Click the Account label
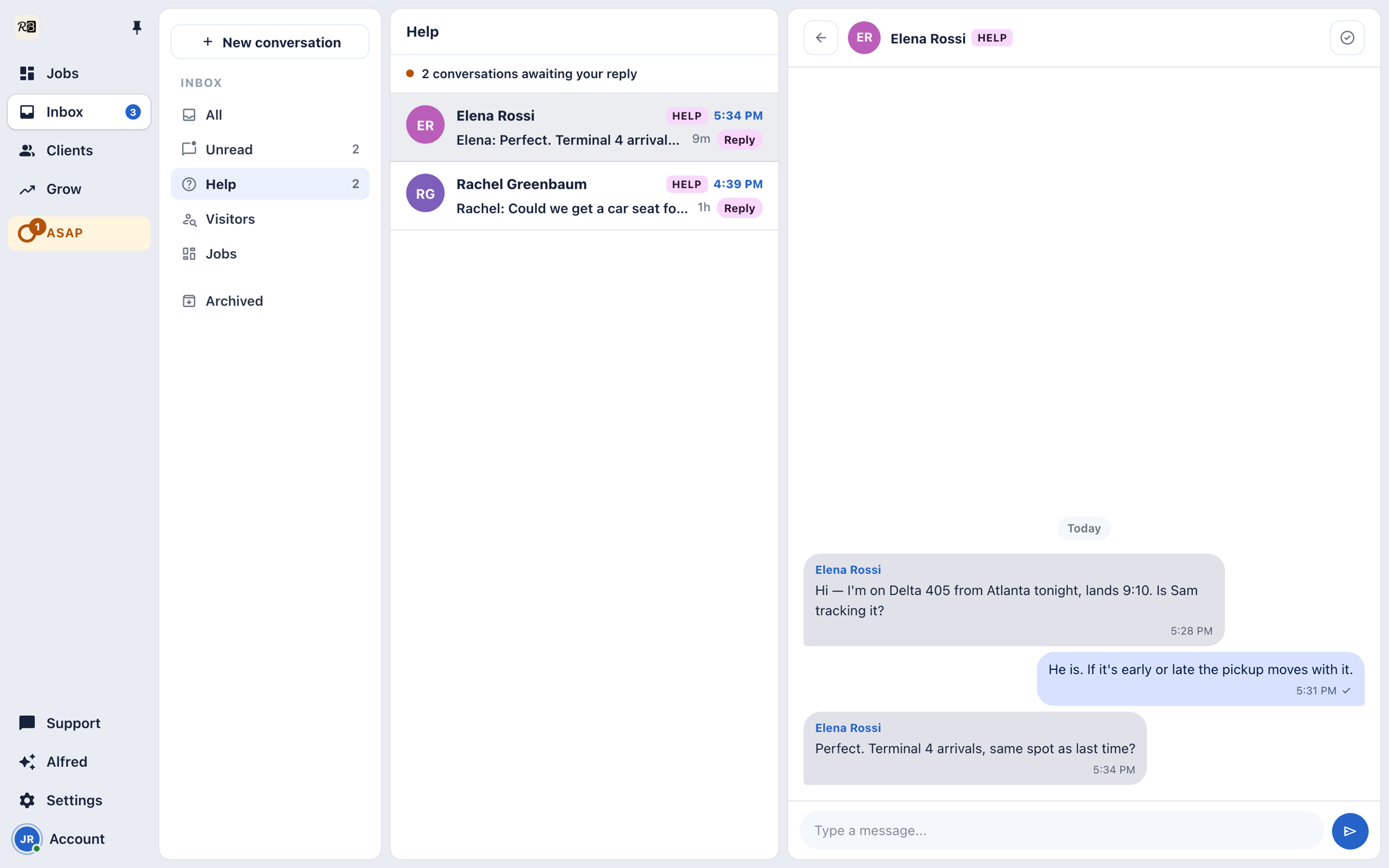Viewport: 1389px width, 868px height. [x=77, y=839]
